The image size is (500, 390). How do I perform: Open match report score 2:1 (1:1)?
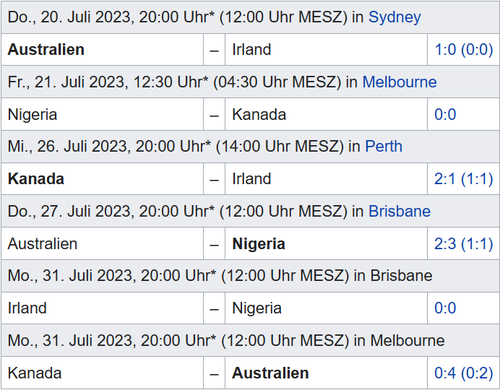click(x=464, y=179)
